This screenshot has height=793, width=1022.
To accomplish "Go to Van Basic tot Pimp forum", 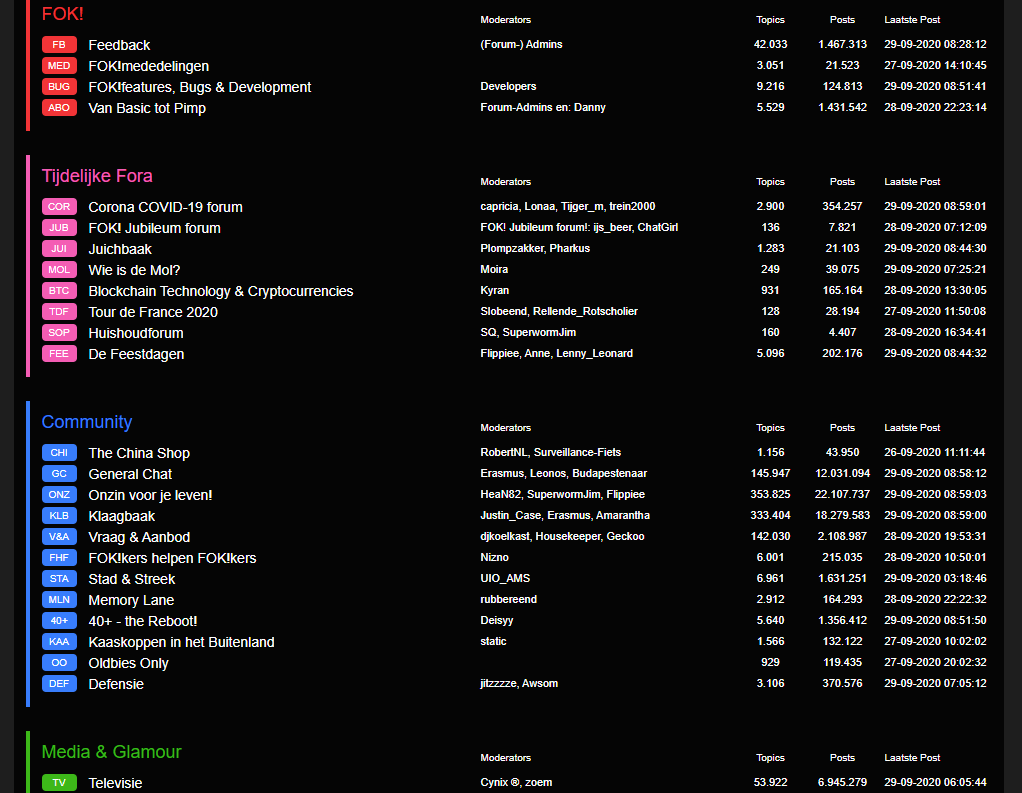I will click(147, 108).
